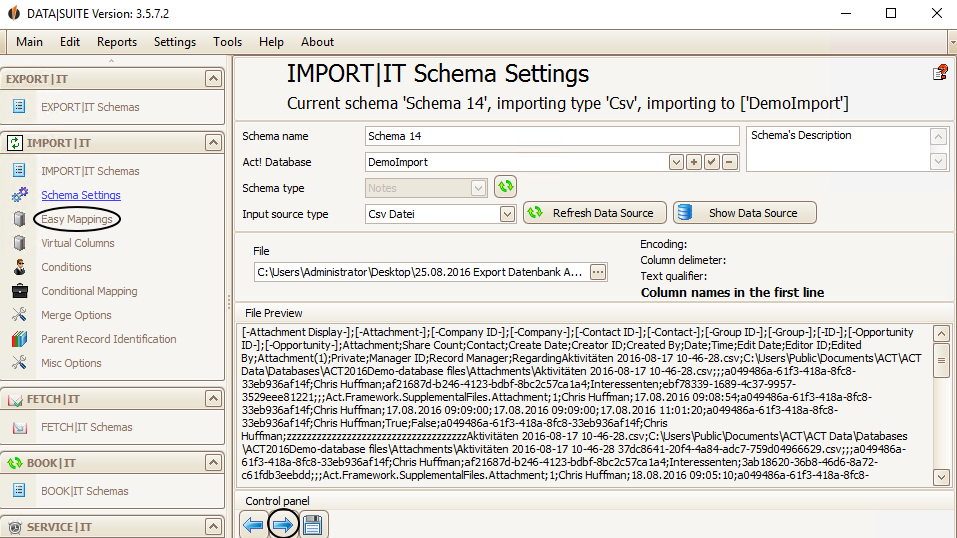Viewport: 957px width, 538px height.
Task: Collapse the SERVICE|IT panel
Action: (213, 526)
